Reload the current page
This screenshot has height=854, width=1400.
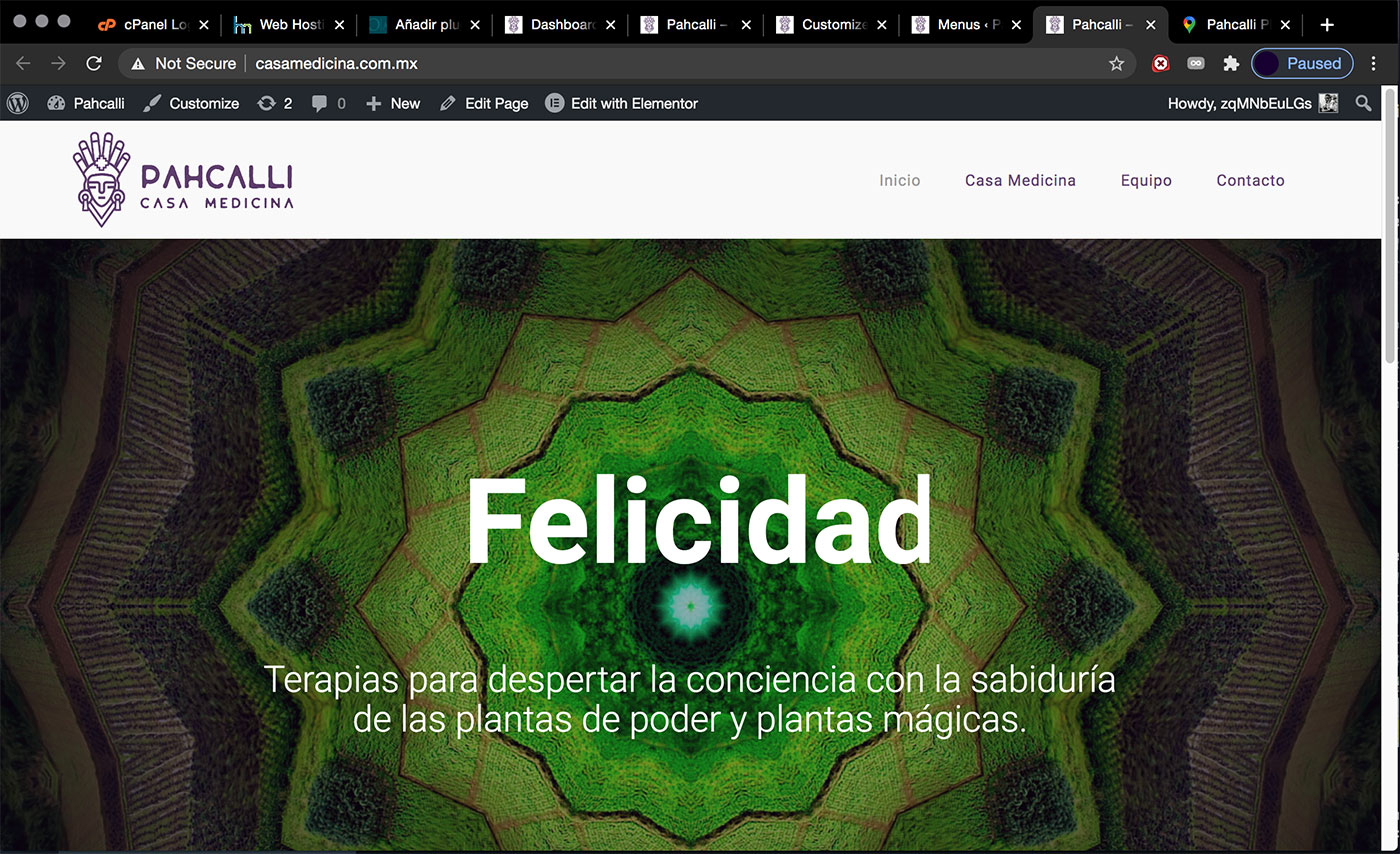(94, 63)
